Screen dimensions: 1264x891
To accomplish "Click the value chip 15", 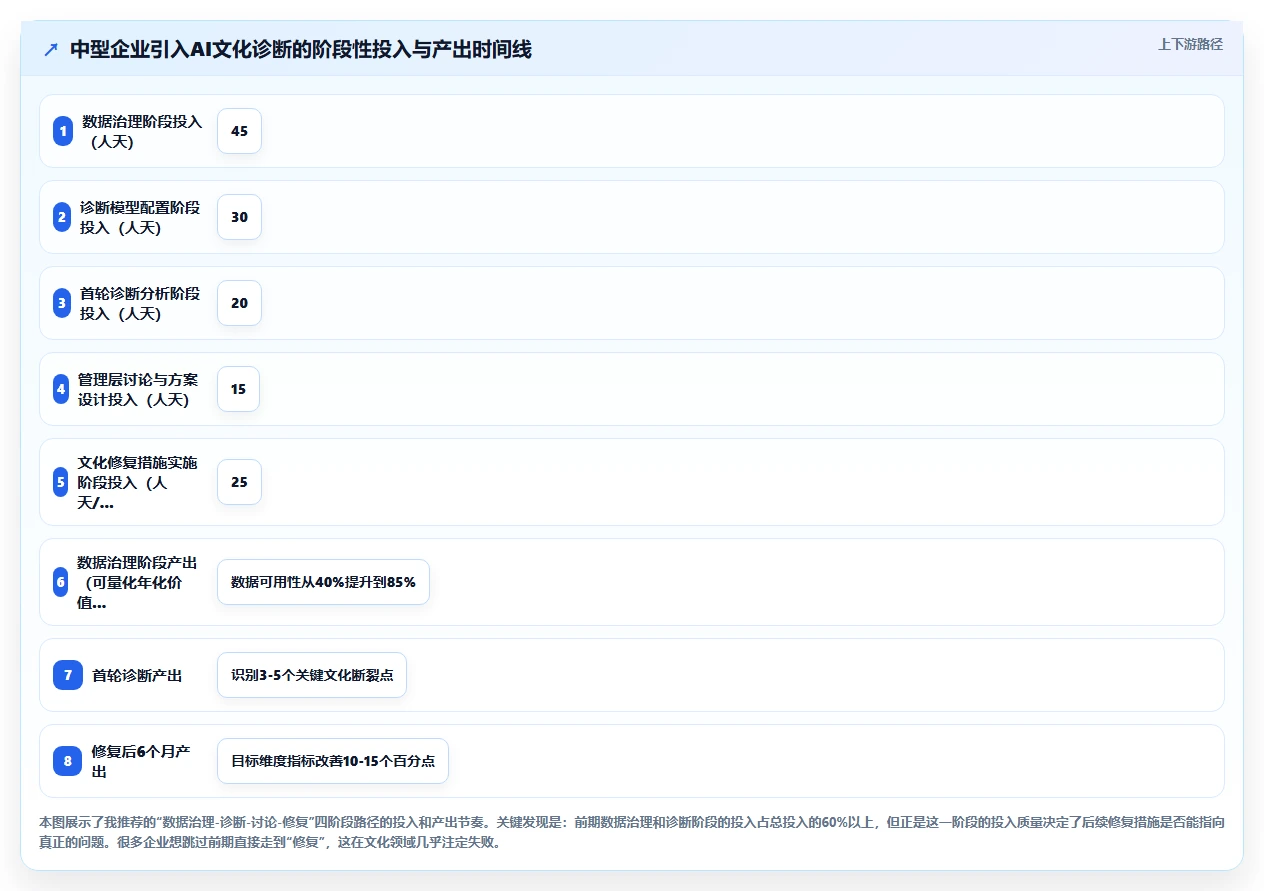I will [238, 389].
